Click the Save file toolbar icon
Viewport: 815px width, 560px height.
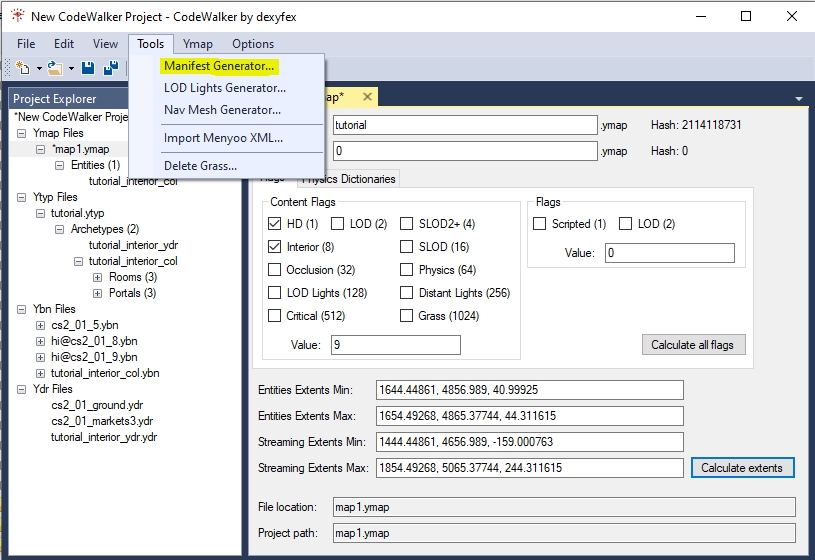pyautogui.click(x=88, y=68)
